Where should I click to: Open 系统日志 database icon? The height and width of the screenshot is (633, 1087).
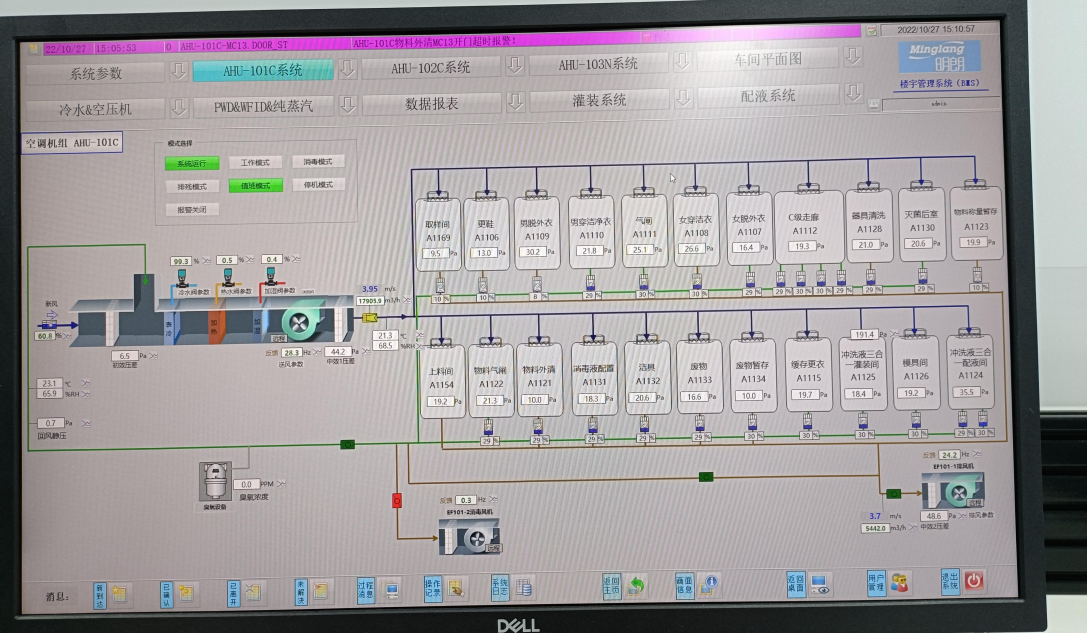523,587
